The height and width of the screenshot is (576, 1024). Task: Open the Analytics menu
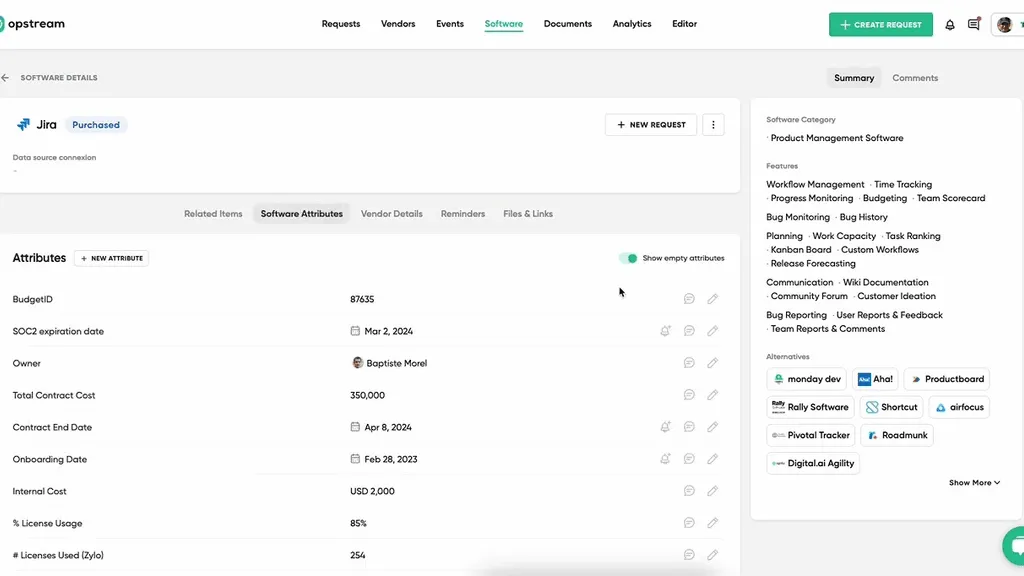point(632,24)
